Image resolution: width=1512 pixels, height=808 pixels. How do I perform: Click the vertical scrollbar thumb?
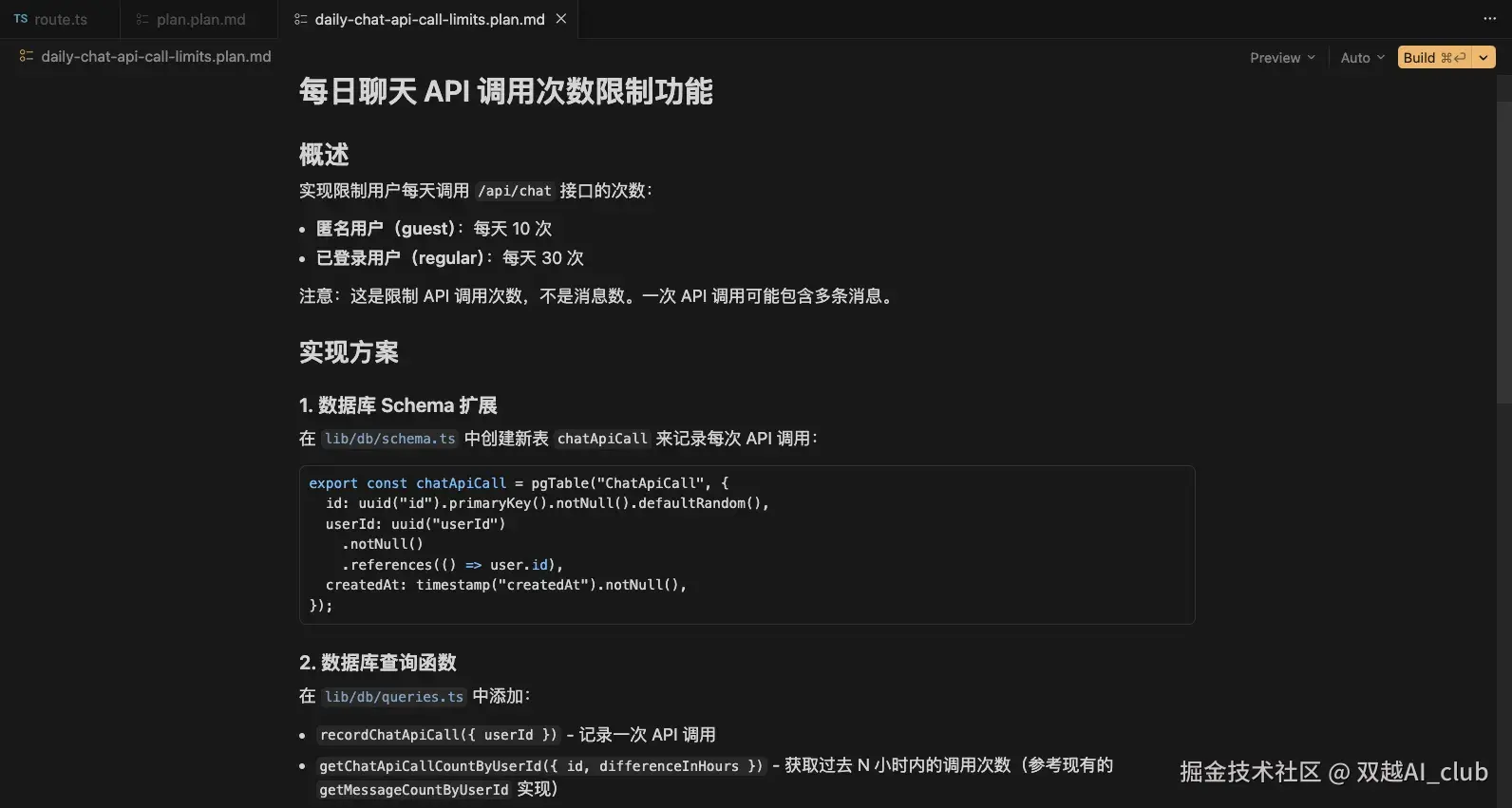1504,252
